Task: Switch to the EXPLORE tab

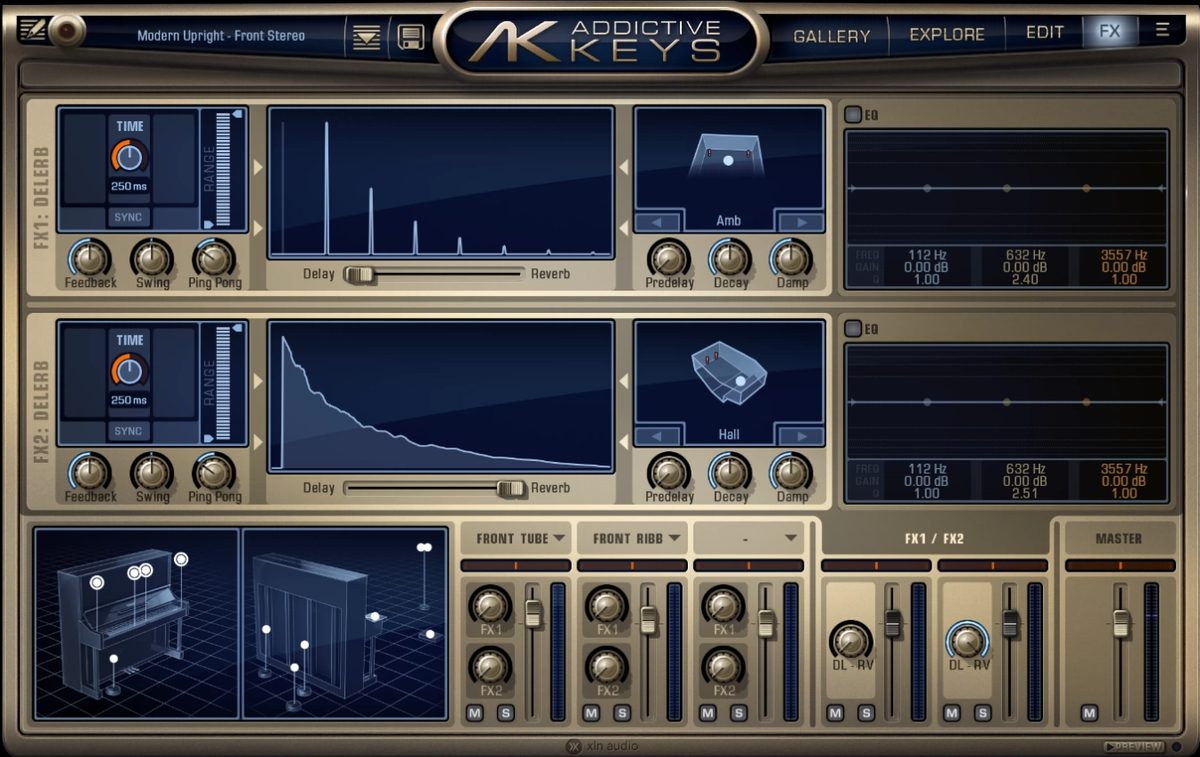Action: [947, 34]
